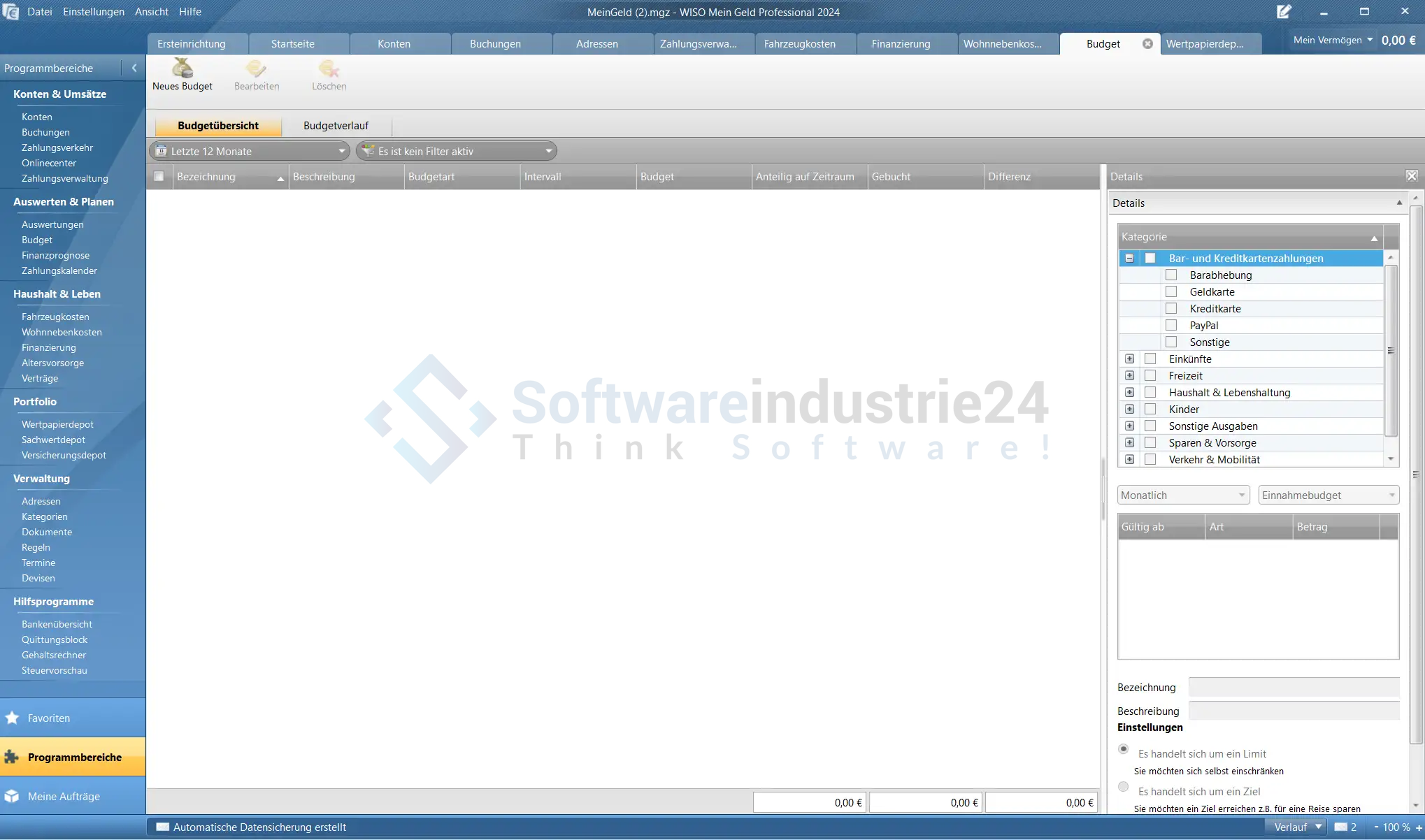Open the Monatlich interval dropdown
Image resolution: width=1425 pixels, height=840 pixels.
pos(1182,495)
